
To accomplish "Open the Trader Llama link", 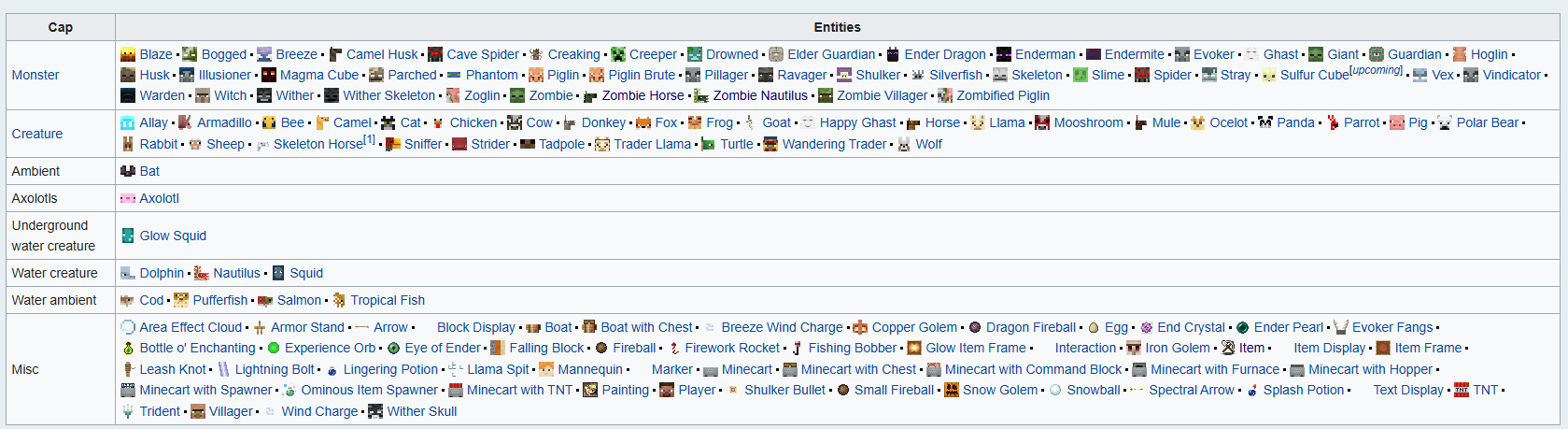I will (x=652, y=144).
